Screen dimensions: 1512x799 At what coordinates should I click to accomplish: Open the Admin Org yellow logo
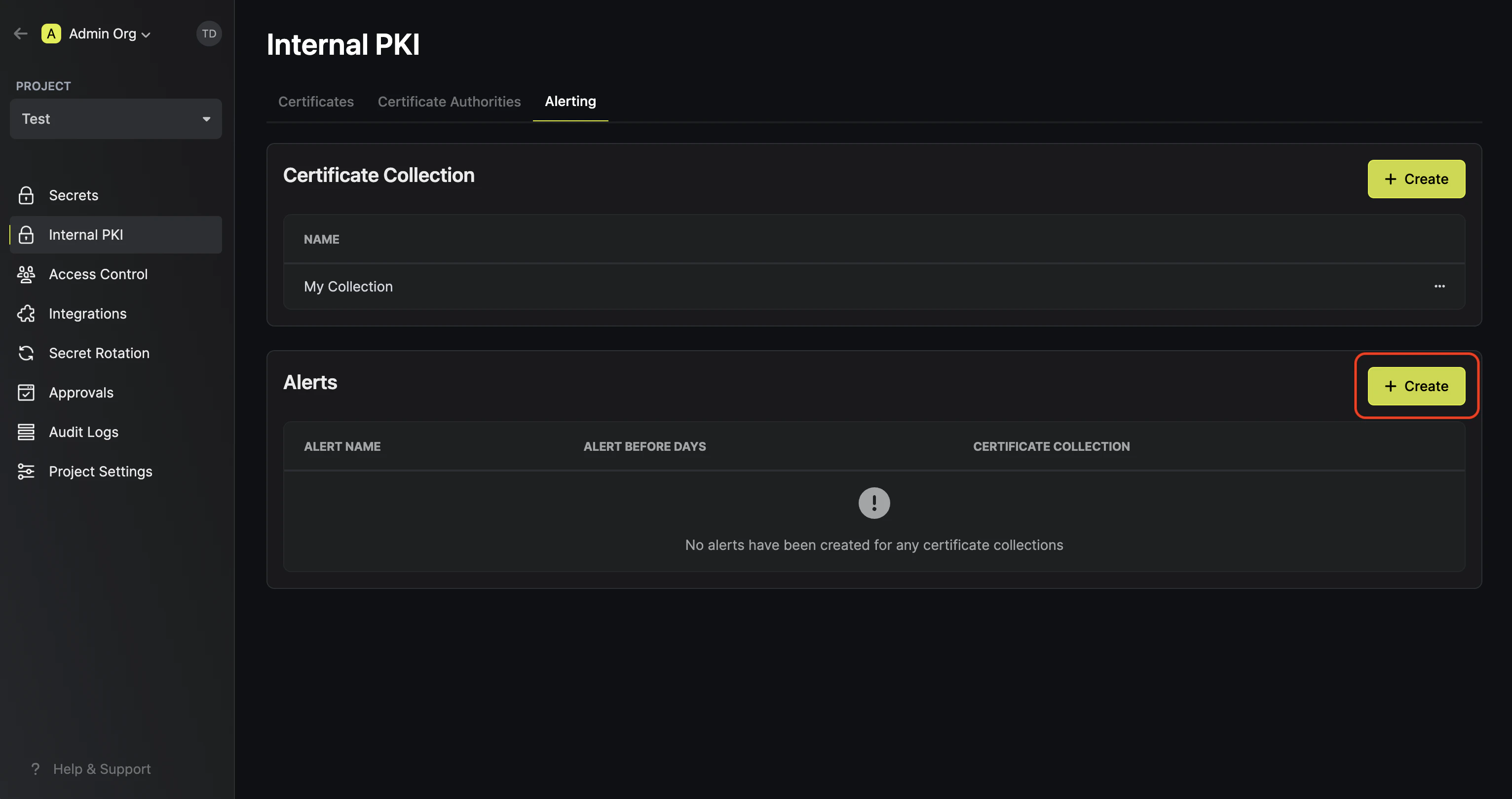51,34
